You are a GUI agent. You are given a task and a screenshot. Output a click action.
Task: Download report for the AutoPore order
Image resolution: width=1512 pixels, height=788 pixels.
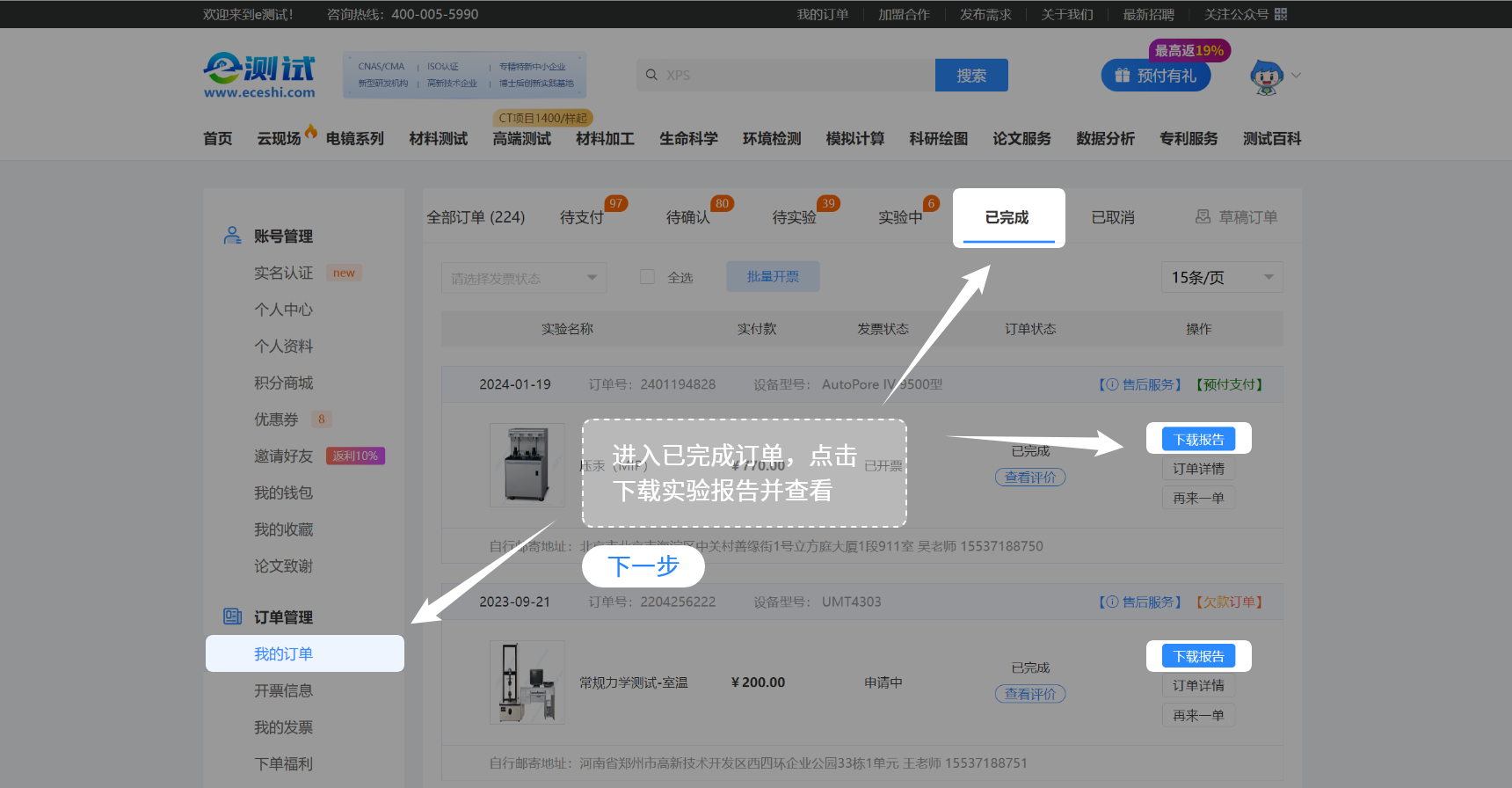1198,439
